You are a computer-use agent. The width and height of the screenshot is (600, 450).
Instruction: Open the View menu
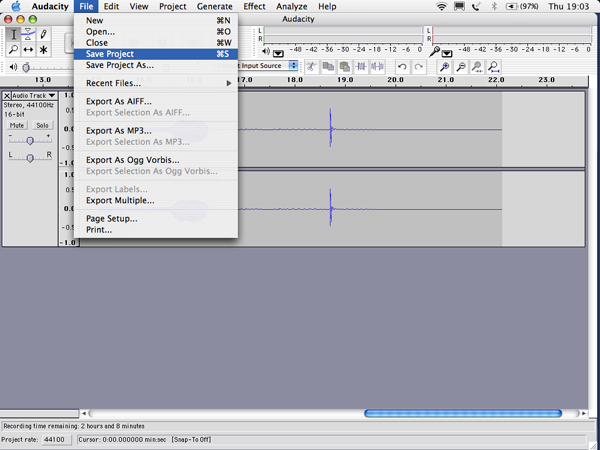[x=139, y=7]
